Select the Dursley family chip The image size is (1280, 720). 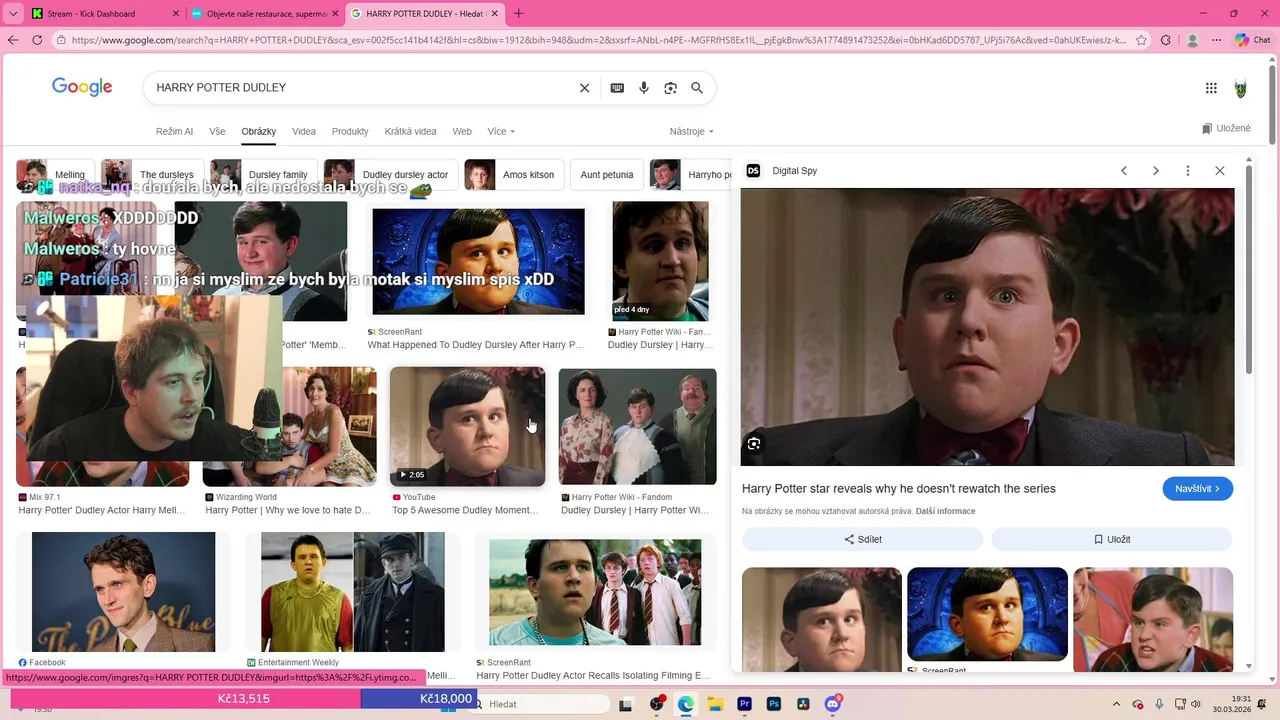(264, 175)
